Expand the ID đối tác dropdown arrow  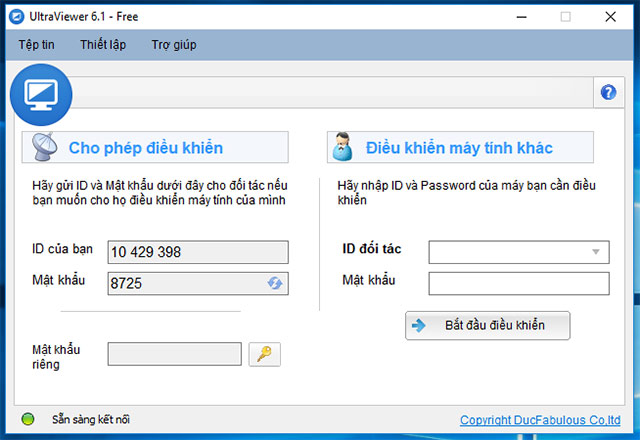[x=597, y=252]
